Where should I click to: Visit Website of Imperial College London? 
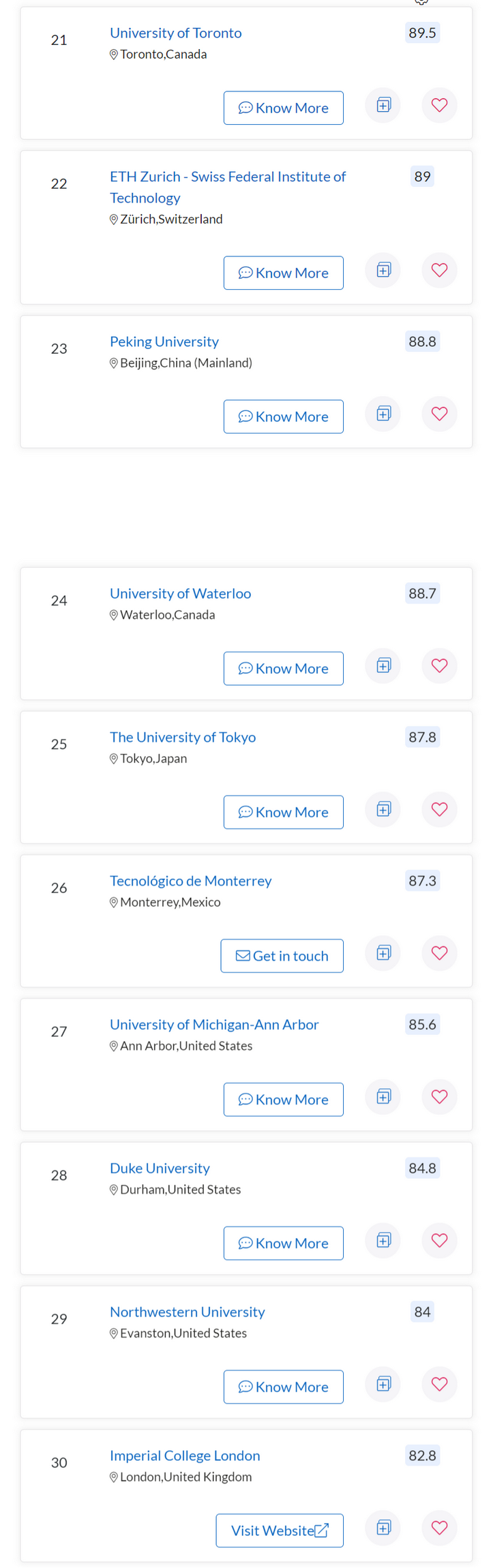click(280, 1531)
